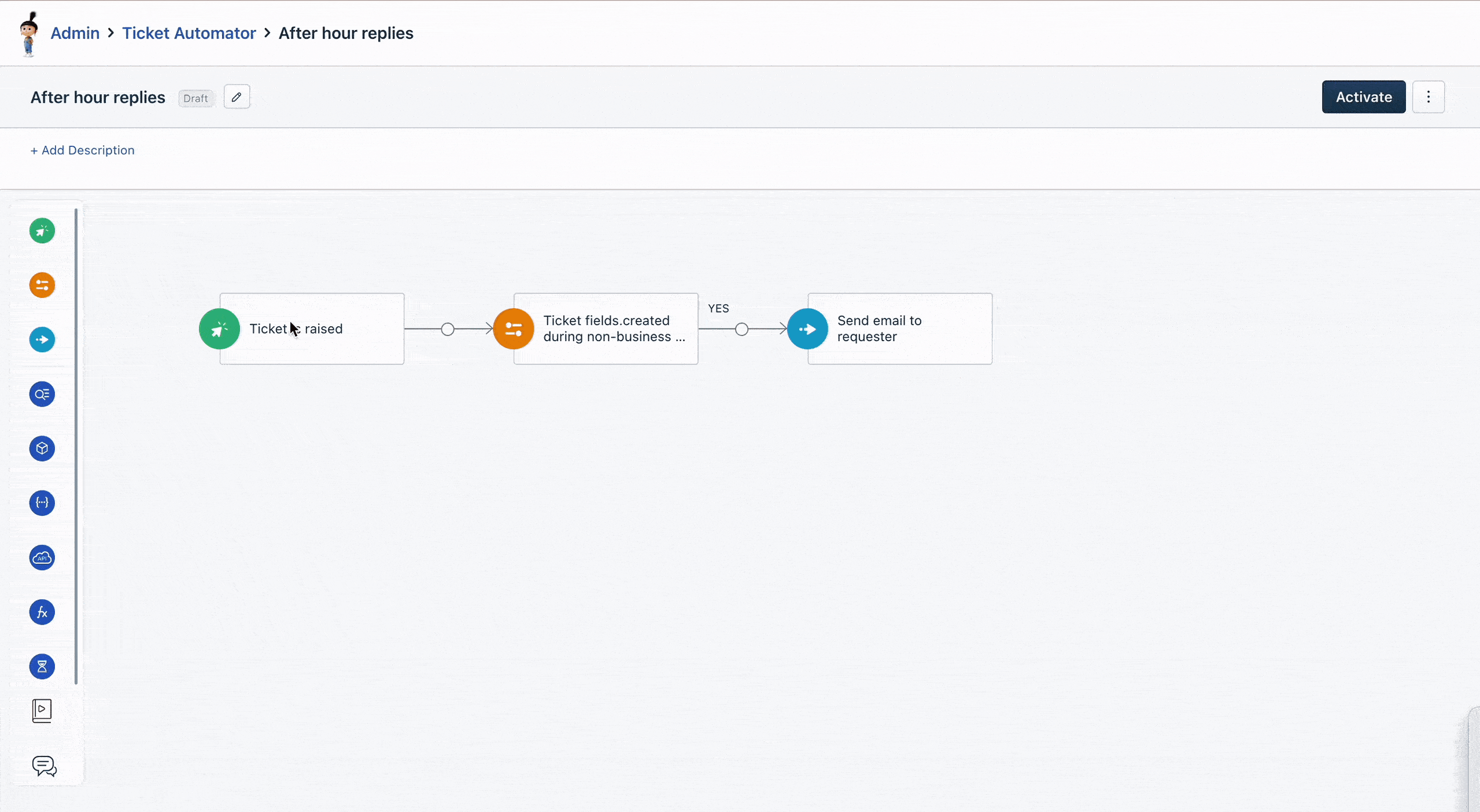Click the timer/scheduled task sidebar icon
The width and height of the screenshot is (1480, 812).
(x=41, y=666)
